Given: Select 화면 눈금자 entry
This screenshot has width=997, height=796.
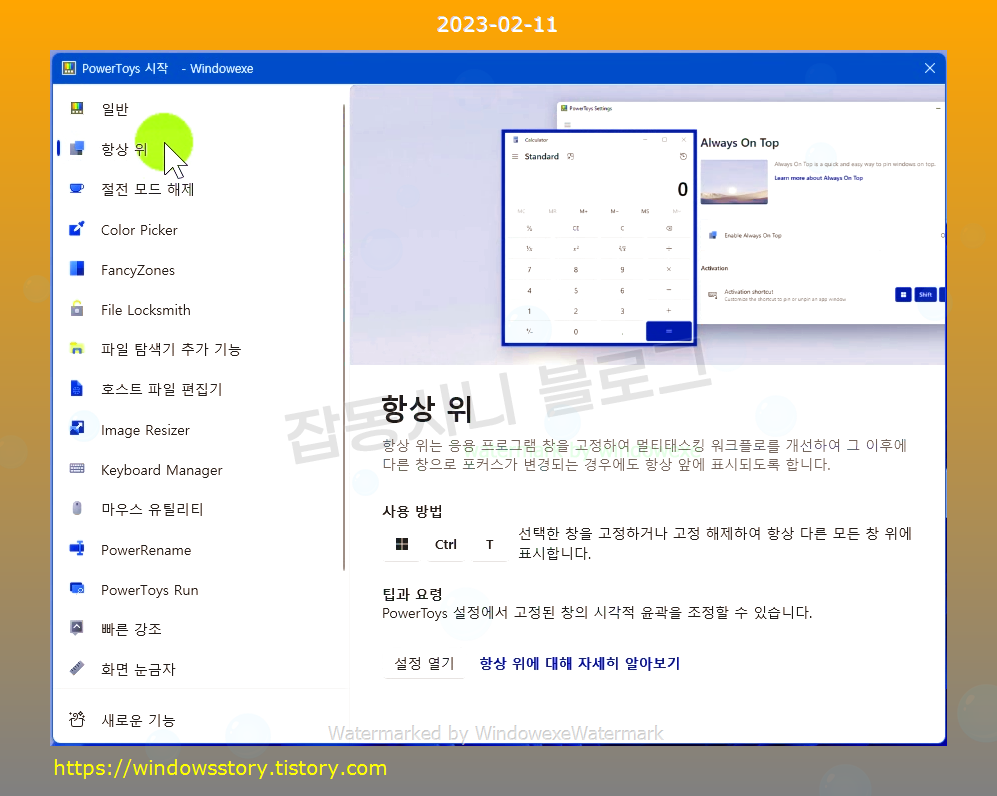Looking at the screenshot, I should [x=200, y=669].
